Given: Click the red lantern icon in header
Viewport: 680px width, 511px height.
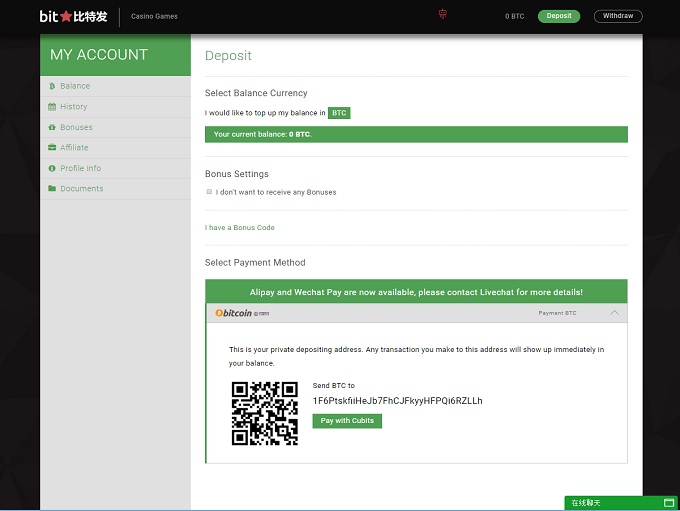Looking at the screenshot, I should tap(443, 15).
